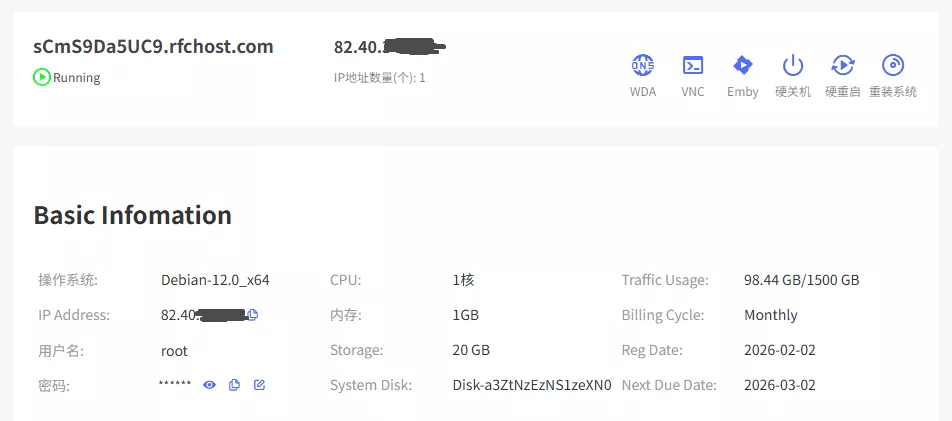This screenshot has height=421, width=952.
Task: Click the Traffic Usage 98.44 GB/1500 GB value
Action: pyautogui.click(x=801, y=280)
